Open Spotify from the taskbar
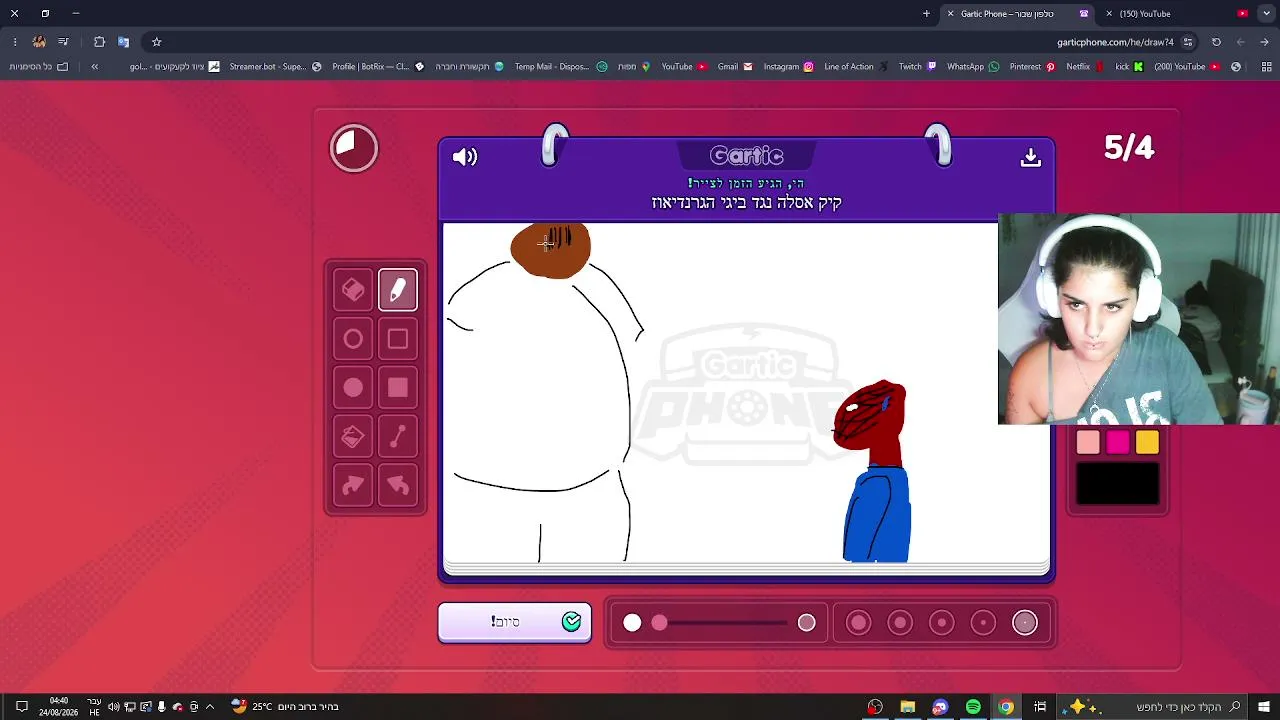The image size is (1280, 720). [x=973, y=707]
